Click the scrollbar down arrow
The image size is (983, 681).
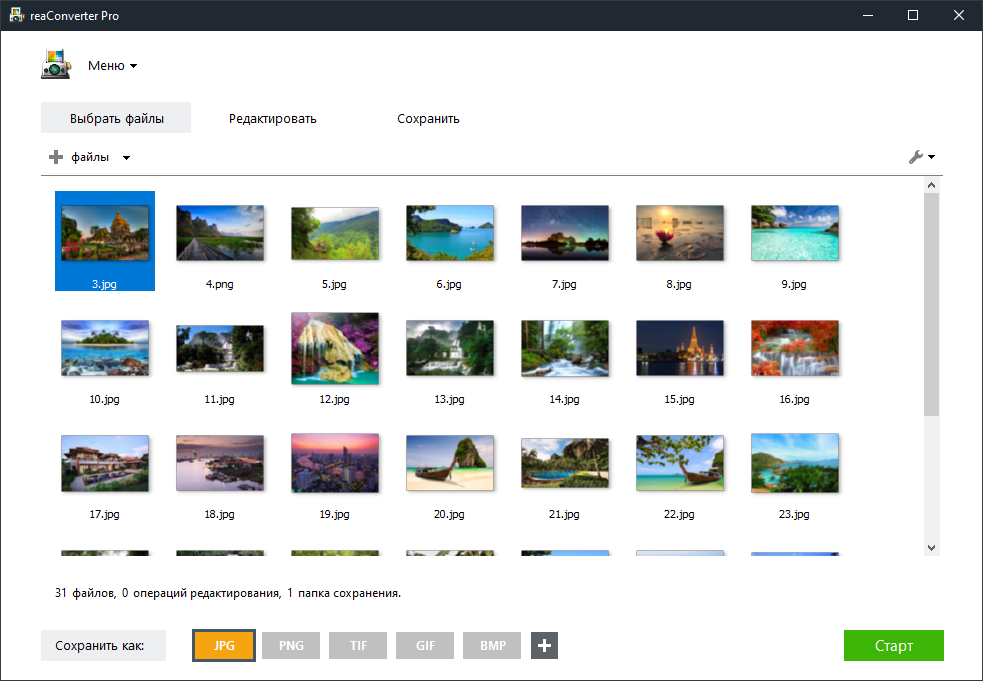pyautogui.click(x=932, y=547)
